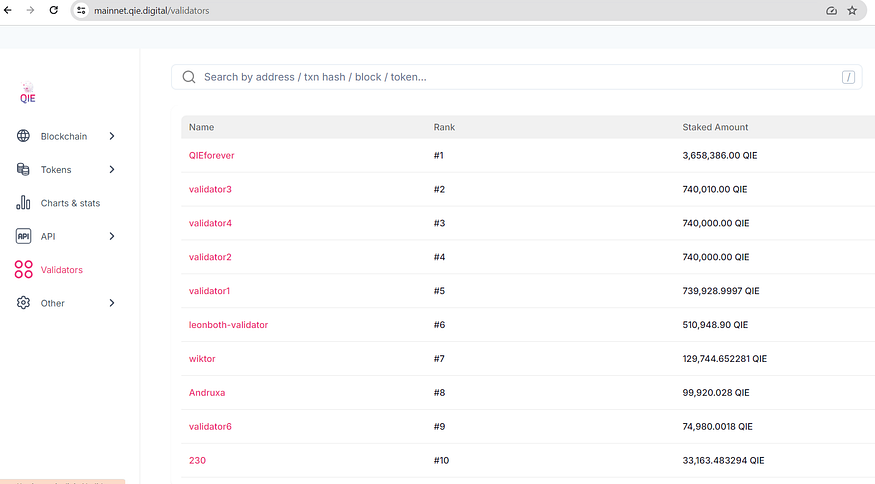Click the Rank column header
The height and width of the screenshot is (484, 875).
tap(444, 127)
